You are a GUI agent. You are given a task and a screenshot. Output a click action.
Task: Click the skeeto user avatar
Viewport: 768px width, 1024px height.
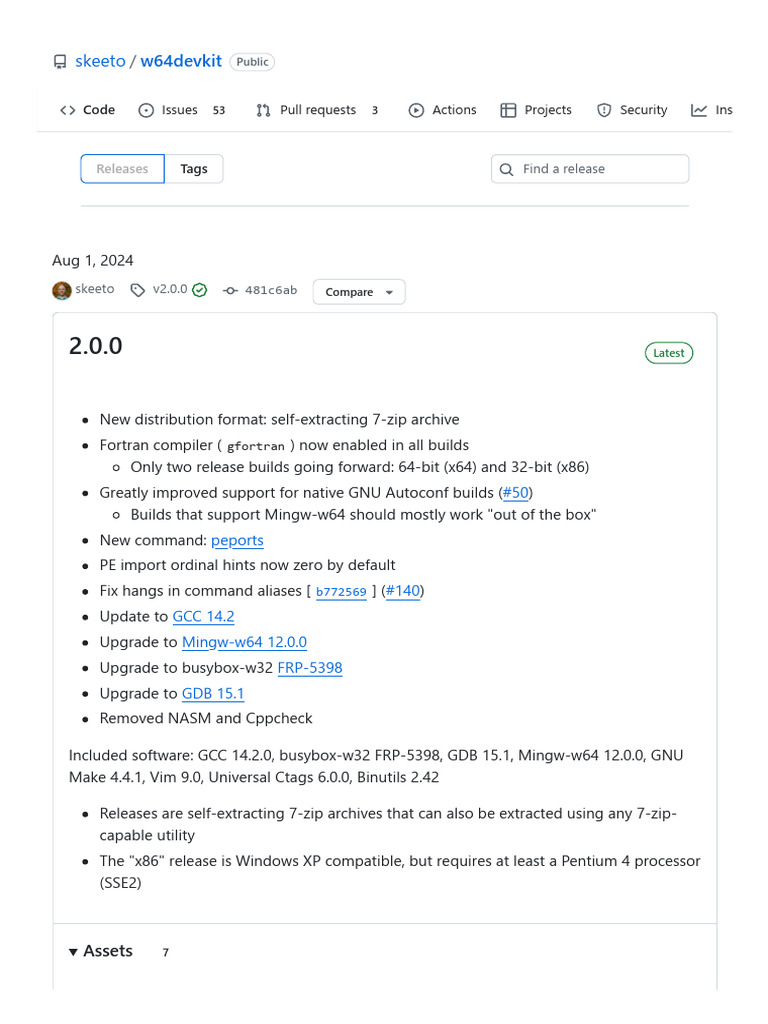pos(62,290)
